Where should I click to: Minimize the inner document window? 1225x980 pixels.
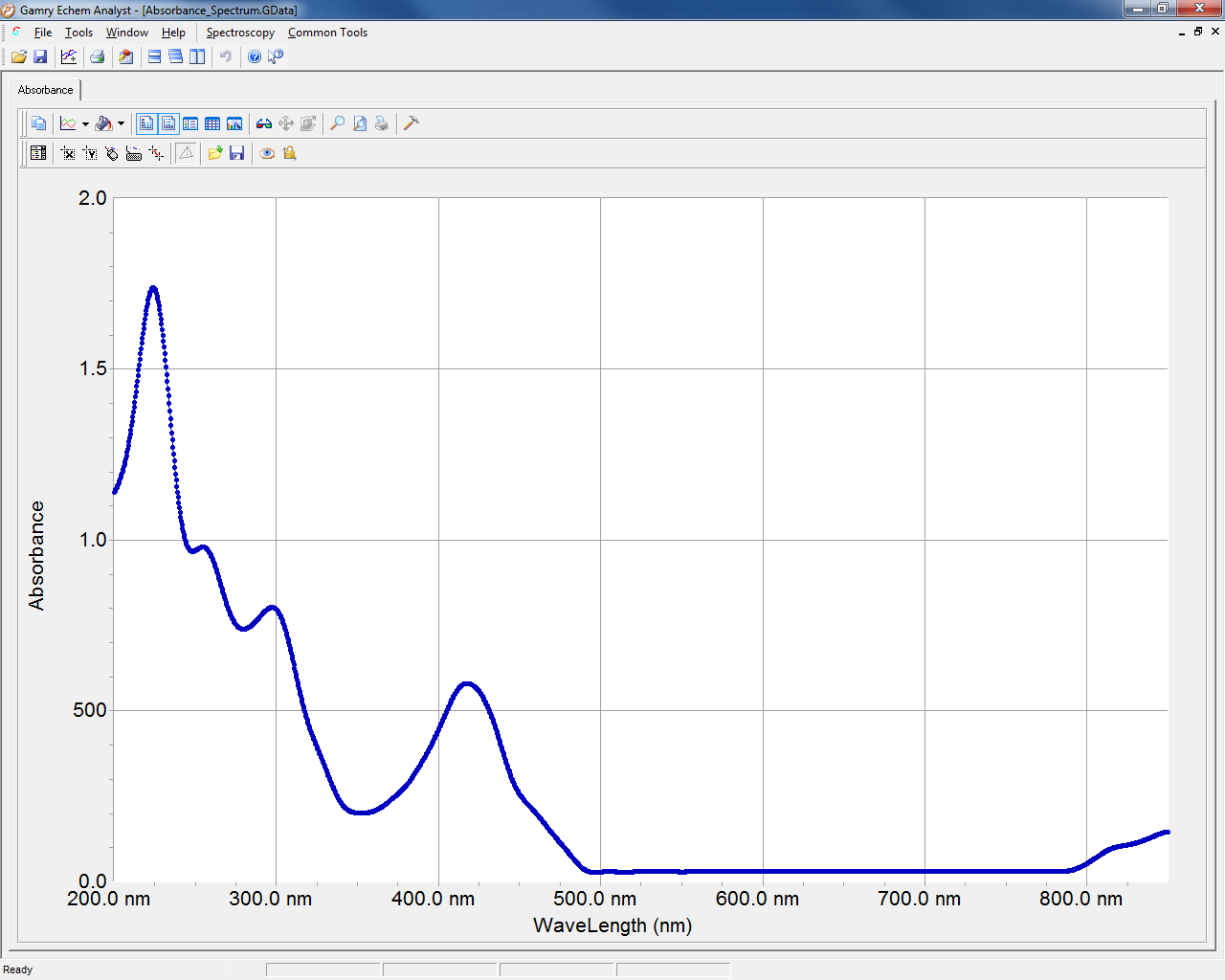[x=1182, y=32]
